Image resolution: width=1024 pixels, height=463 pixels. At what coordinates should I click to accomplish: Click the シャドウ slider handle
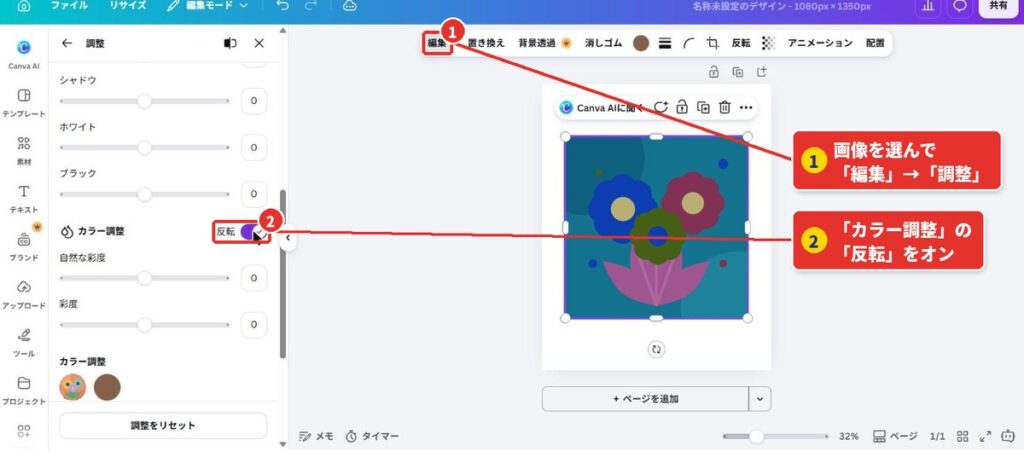(144, 101)
